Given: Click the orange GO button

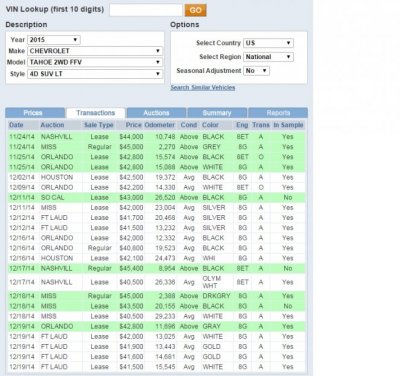Looking at the screenshot, I should click(x=196, y=10).
